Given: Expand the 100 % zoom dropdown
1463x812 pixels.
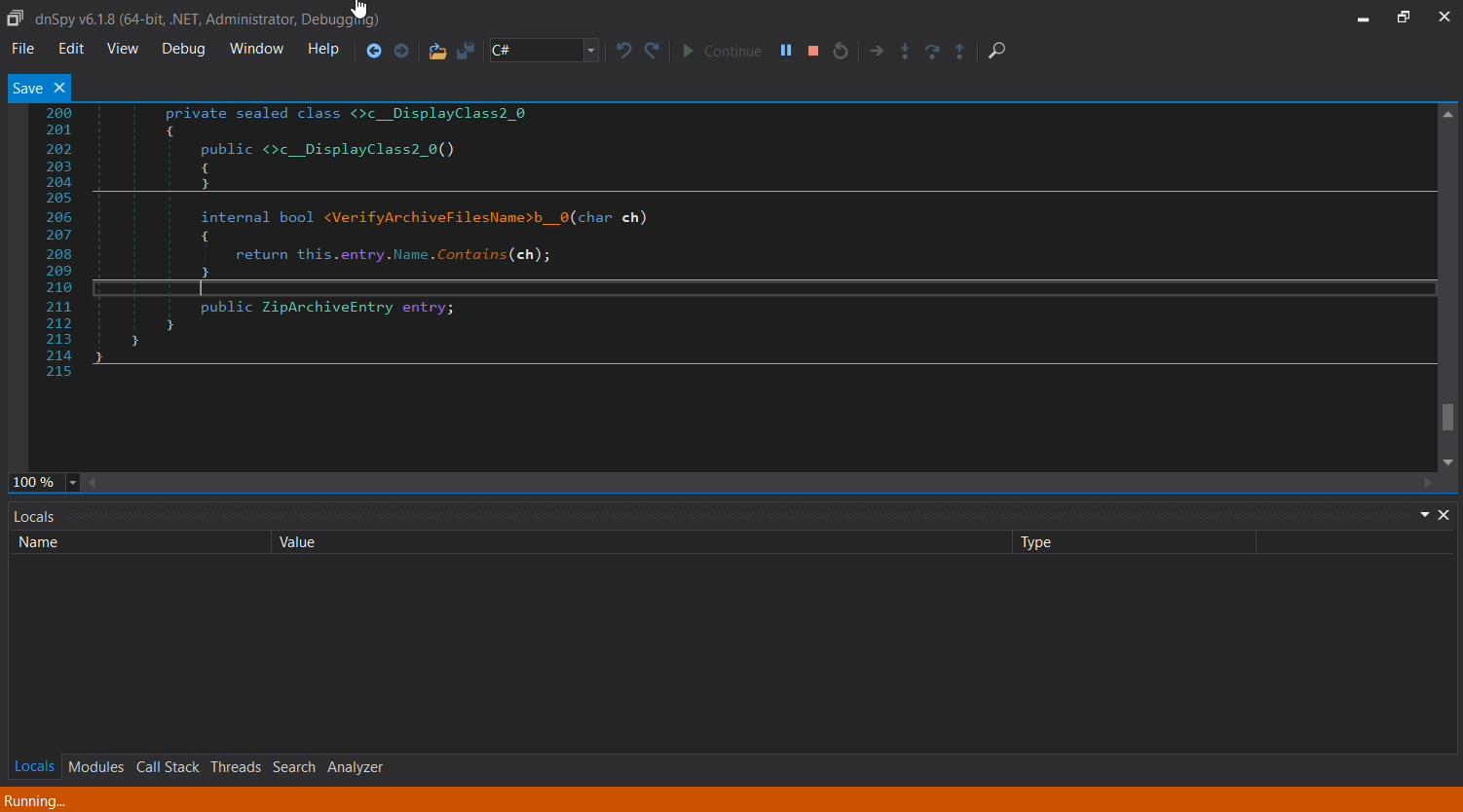Looking at the screenshot, I should click(x=73, y=483).
